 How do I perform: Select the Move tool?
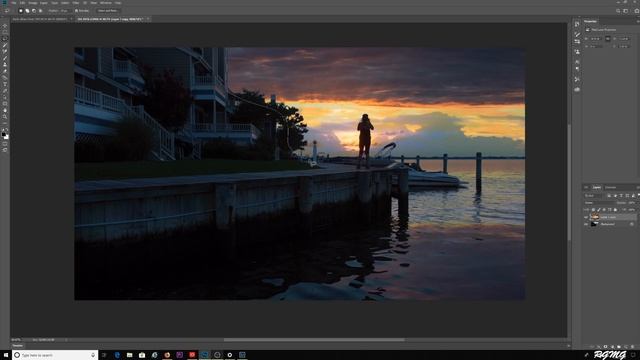point(5,26)
